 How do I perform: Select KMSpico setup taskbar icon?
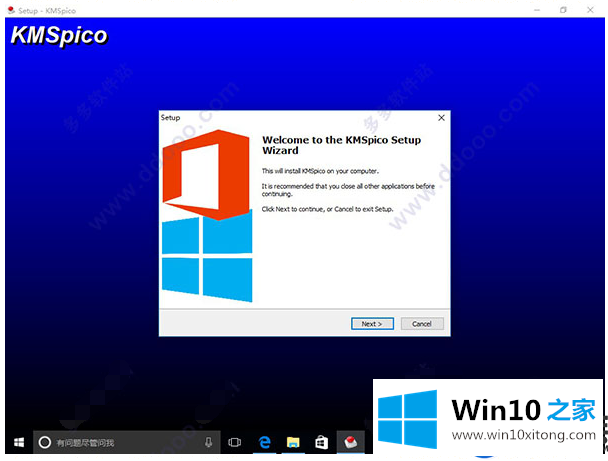pos(351,442)
